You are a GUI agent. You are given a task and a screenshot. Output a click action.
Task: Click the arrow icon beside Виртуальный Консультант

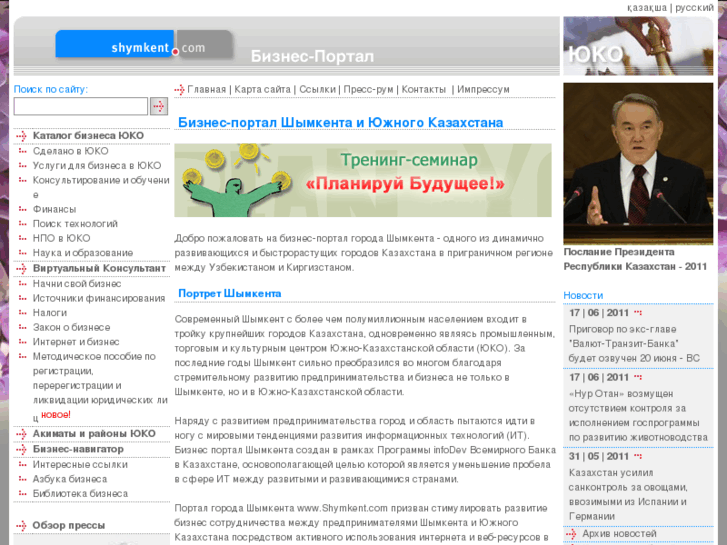click(21, 269)
